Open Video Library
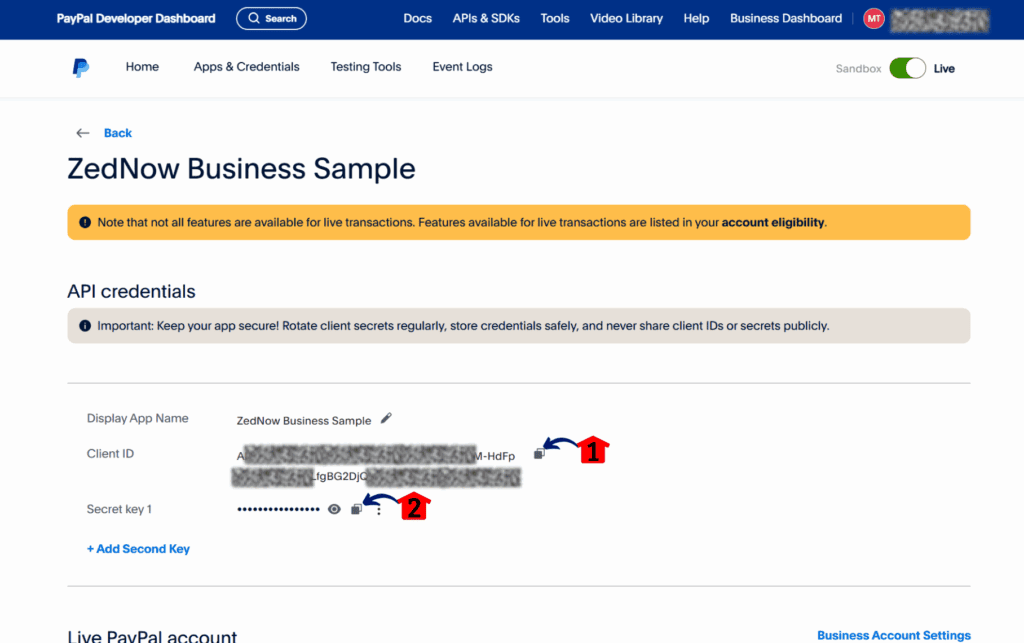 click(x=626, y=18)
